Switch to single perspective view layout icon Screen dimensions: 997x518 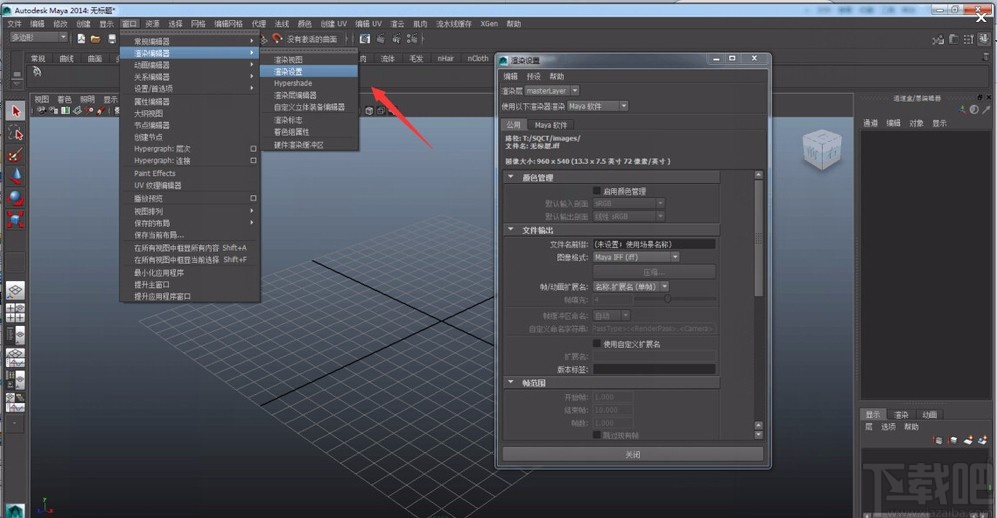click(x=15, y=291)
